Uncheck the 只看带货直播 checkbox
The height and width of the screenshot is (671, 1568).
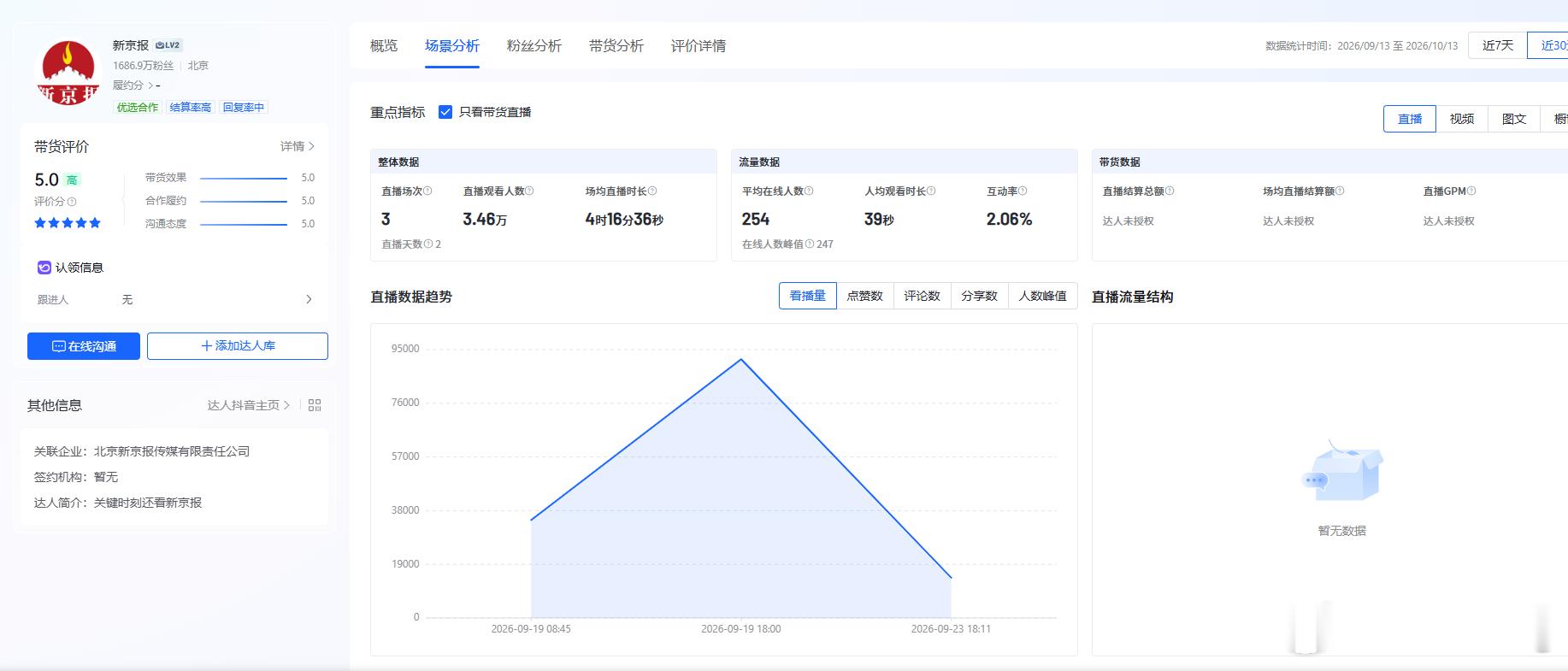[x=445, y=112]
